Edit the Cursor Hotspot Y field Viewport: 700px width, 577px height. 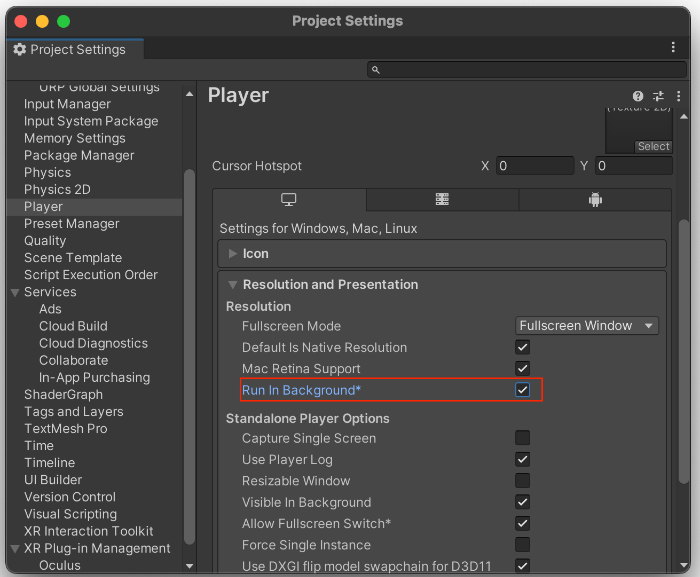coord(633,166)
